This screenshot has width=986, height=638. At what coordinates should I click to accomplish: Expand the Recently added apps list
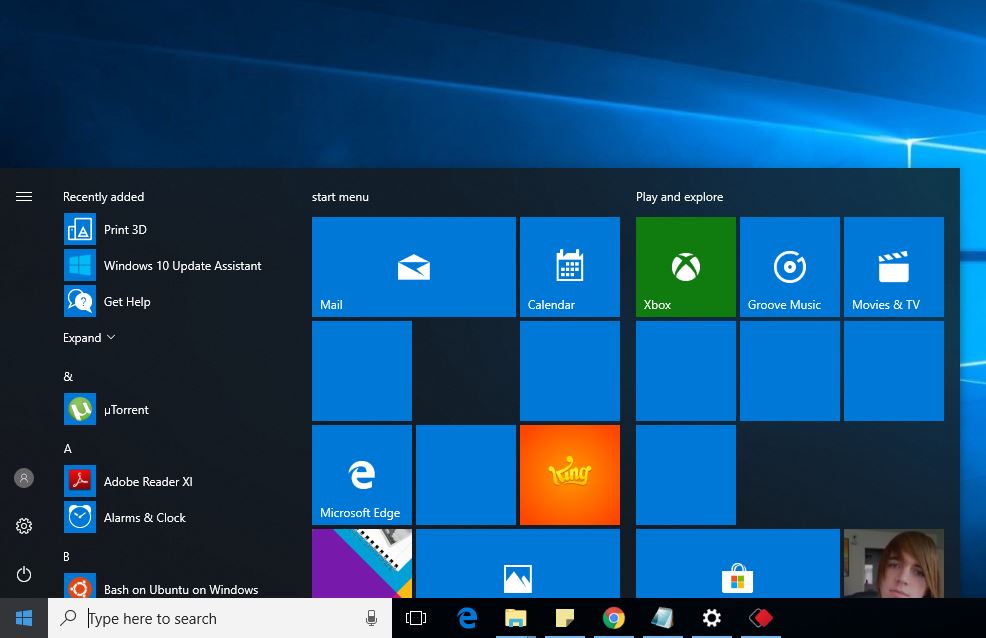tap(89, 337)
